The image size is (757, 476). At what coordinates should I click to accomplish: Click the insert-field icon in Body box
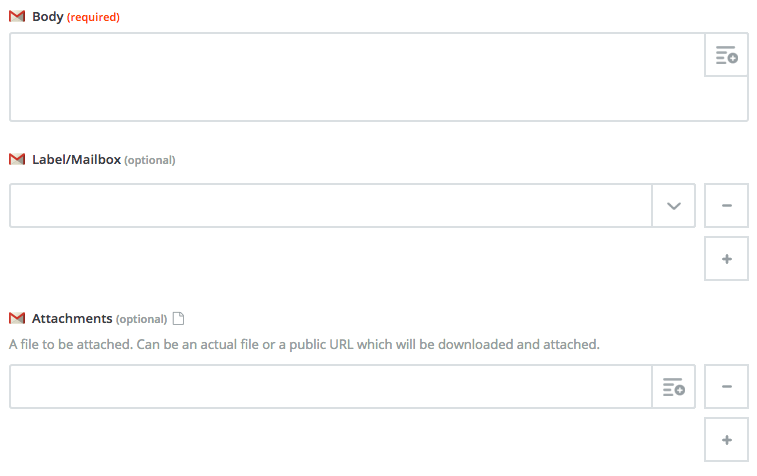(x=726, y=55)
